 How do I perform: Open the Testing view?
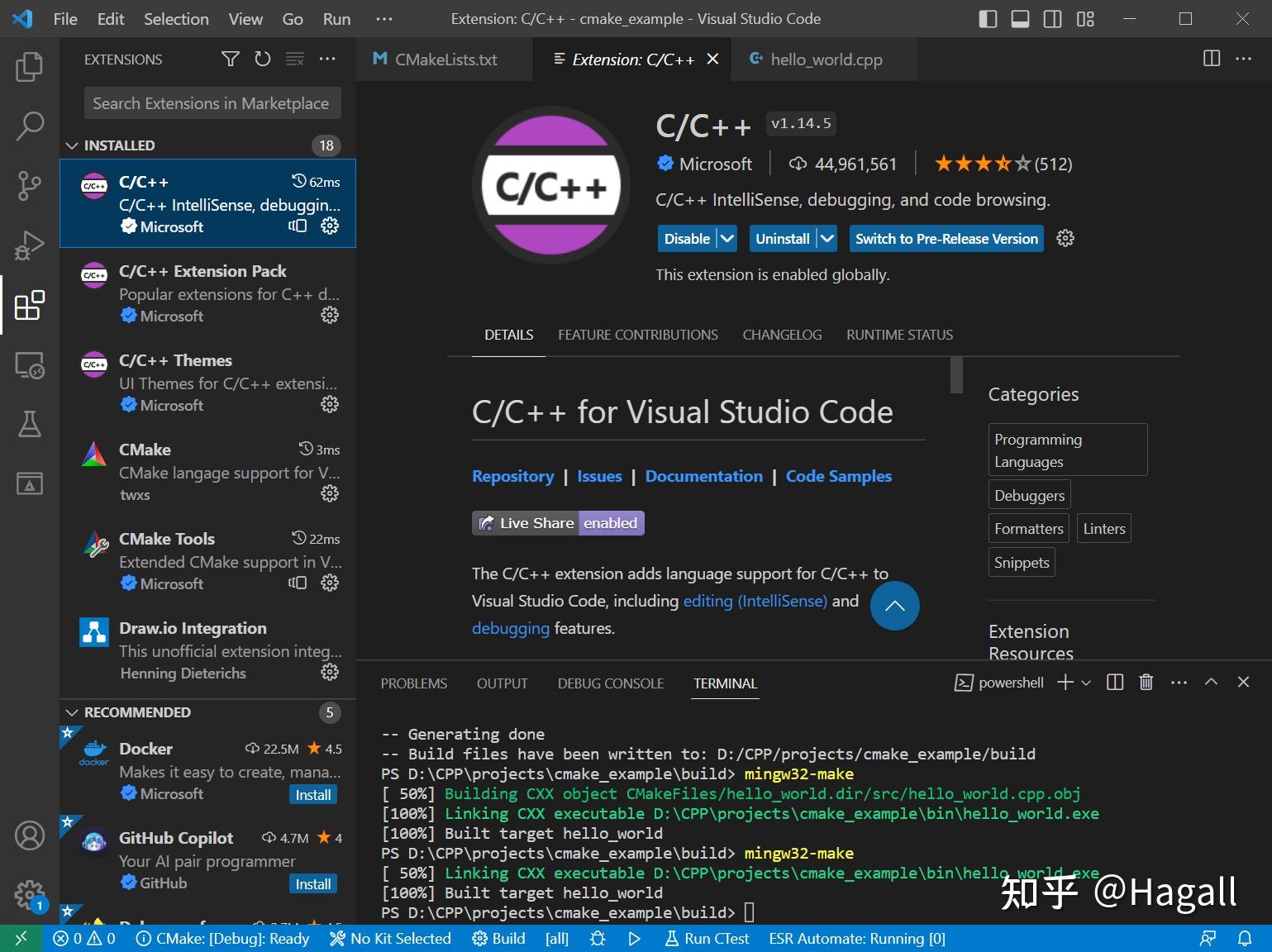tap(30, 424)
